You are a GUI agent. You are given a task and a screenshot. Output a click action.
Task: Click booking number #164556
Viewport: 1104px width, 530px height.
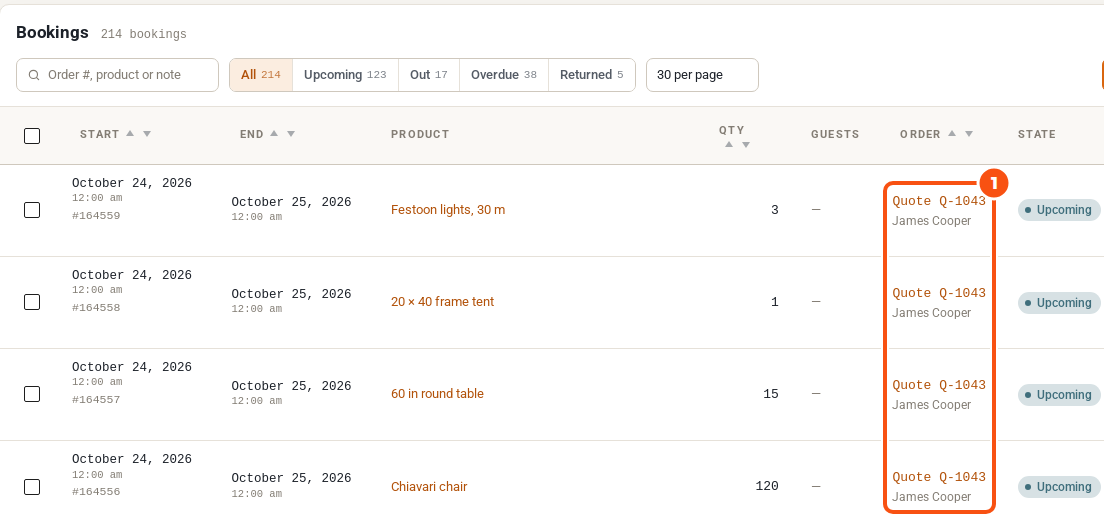tap(96, 493)
